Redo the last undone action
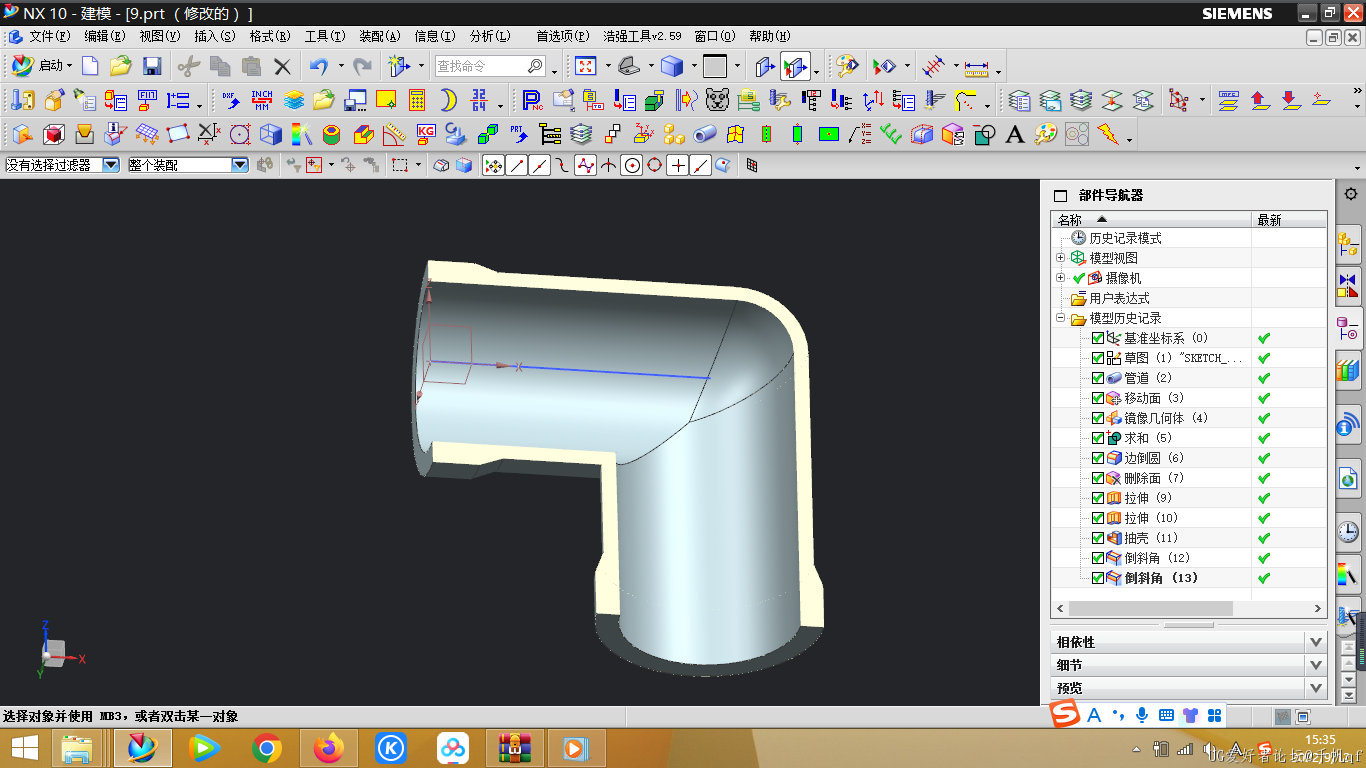1366x768 pixels. (362, 66)
